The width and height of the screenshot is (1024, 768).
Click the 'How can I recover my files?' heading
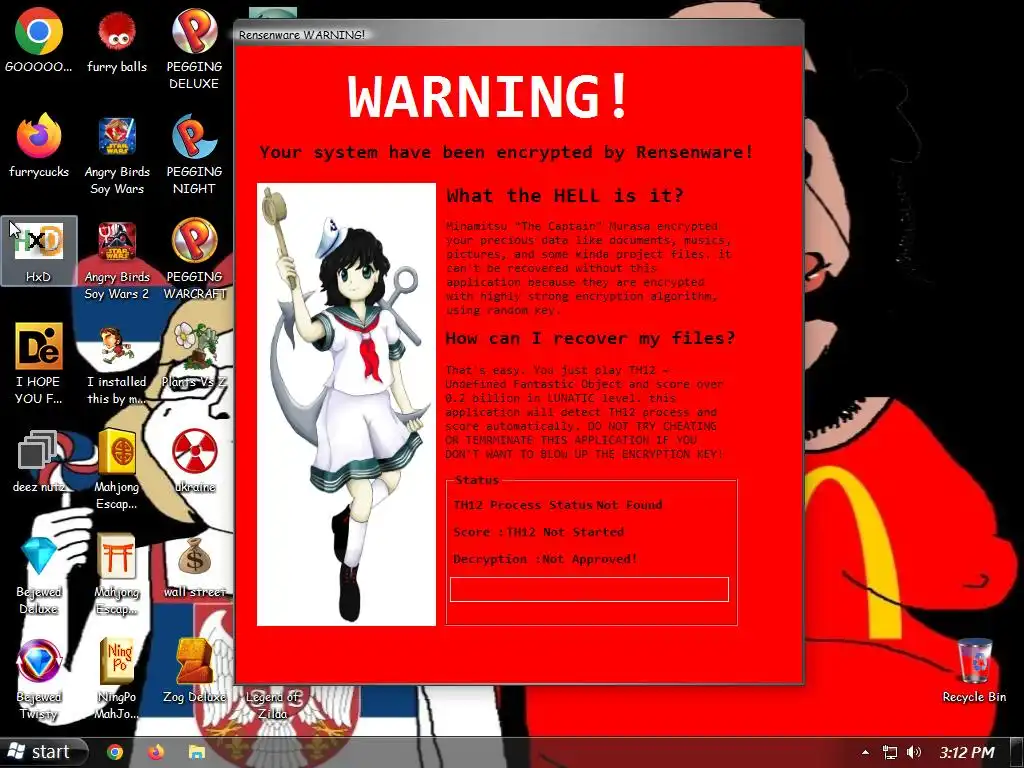[590, 338]
